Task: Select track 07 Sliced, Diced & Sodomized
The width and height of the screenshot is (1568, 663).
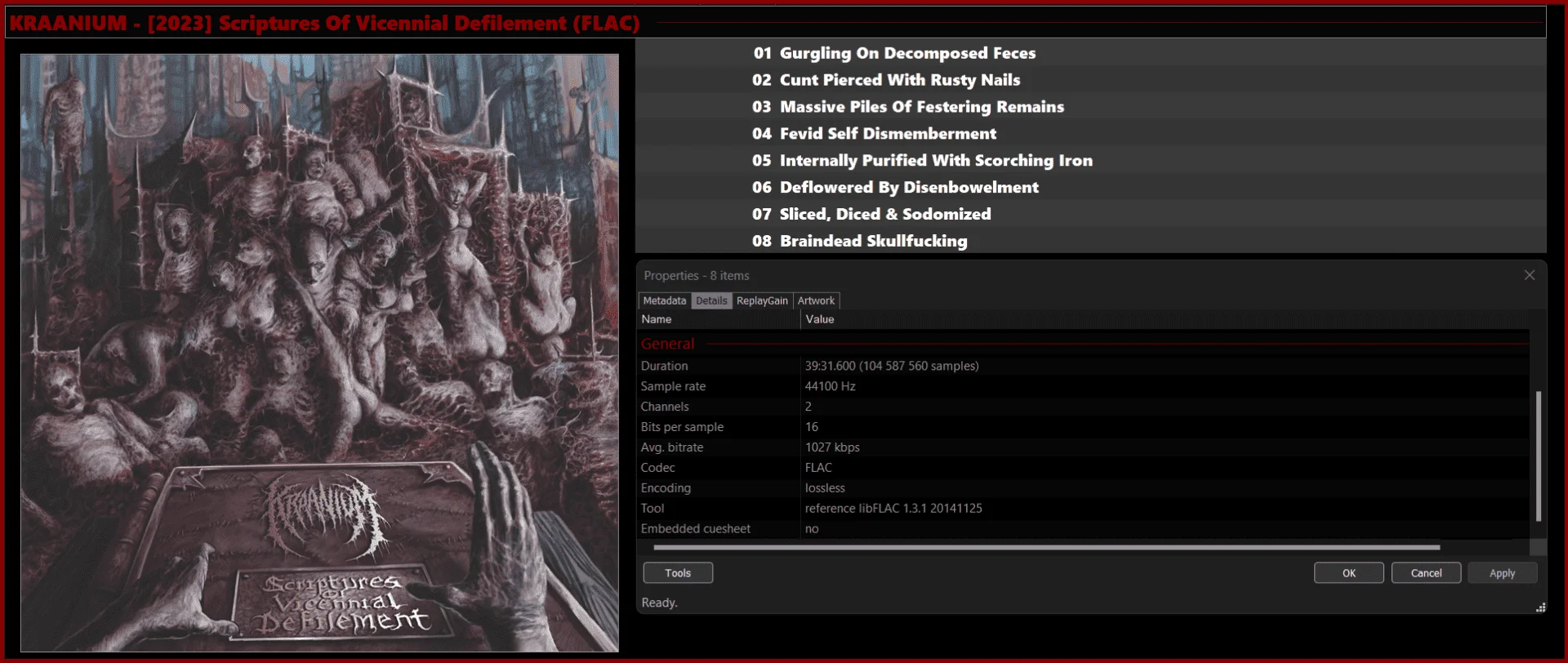Action: click(1091, 214)
